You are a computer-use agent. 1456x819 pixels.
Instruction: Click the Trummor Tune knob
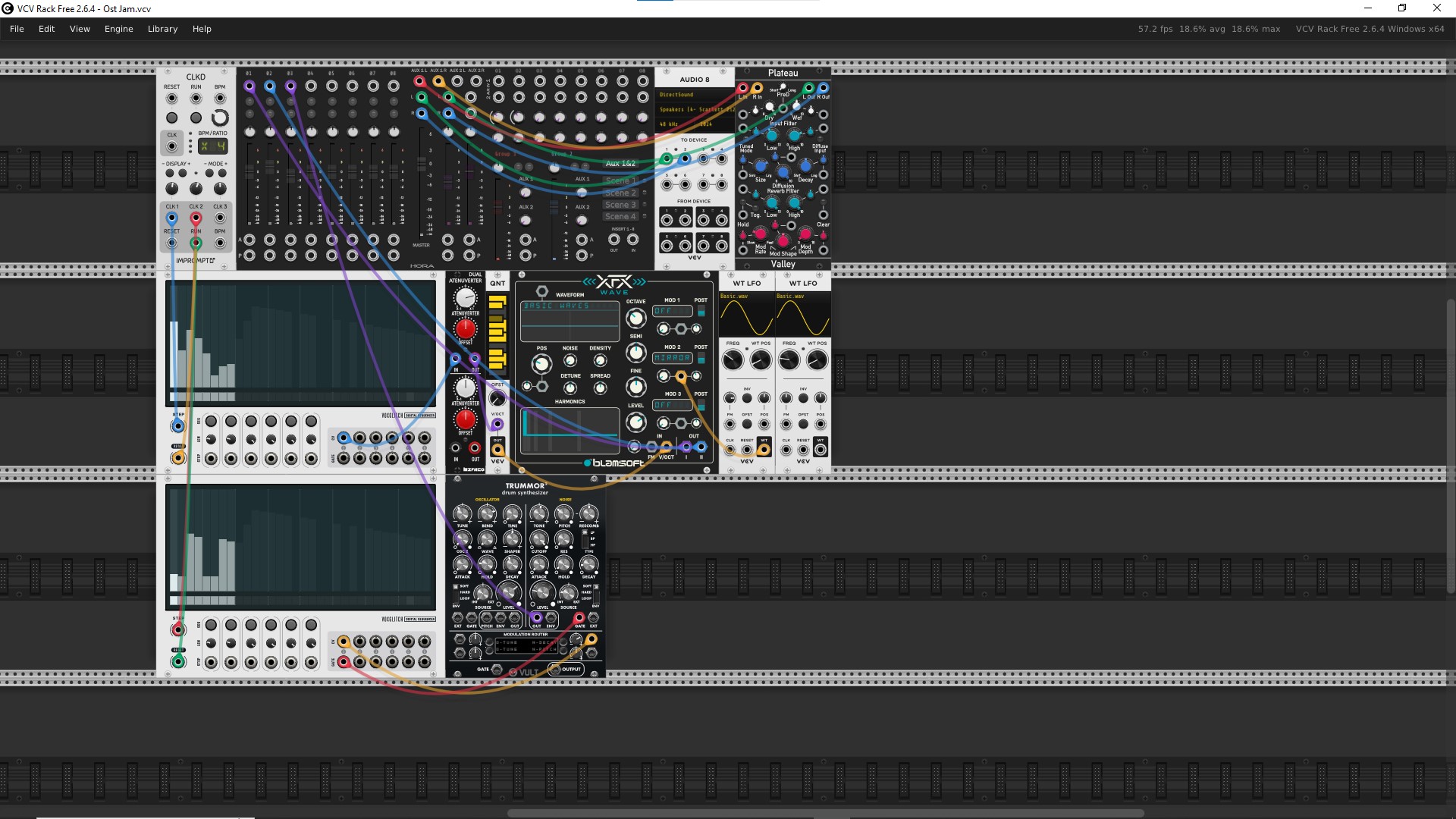pos(462,514)
